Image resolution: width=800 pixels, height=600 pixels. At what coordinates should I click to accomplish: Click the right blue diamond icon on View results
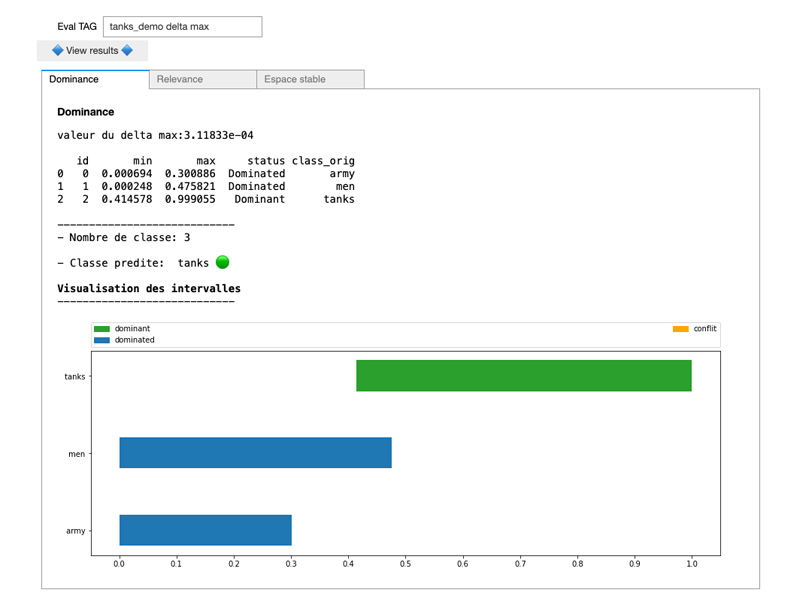point(129,50)
